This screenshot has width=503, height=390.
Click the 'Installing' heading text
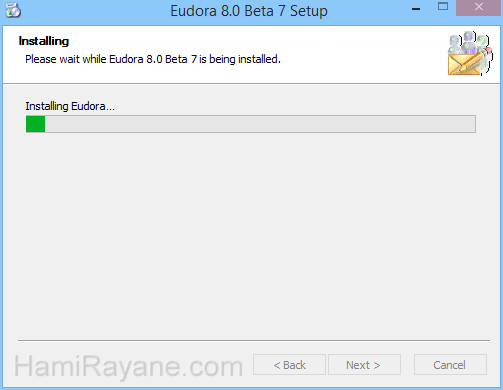coord(44,41)
